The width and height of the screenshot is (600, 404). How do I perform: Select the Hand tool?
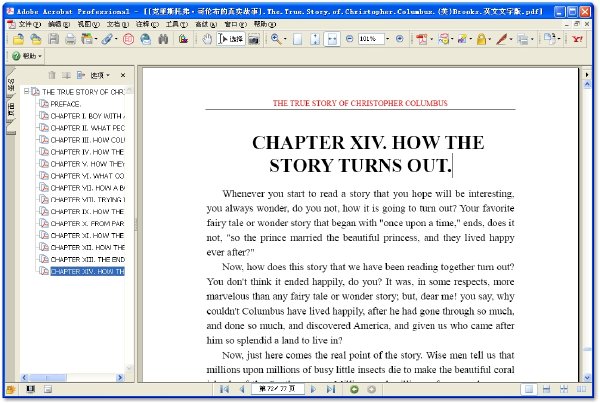tap(207, 39)
